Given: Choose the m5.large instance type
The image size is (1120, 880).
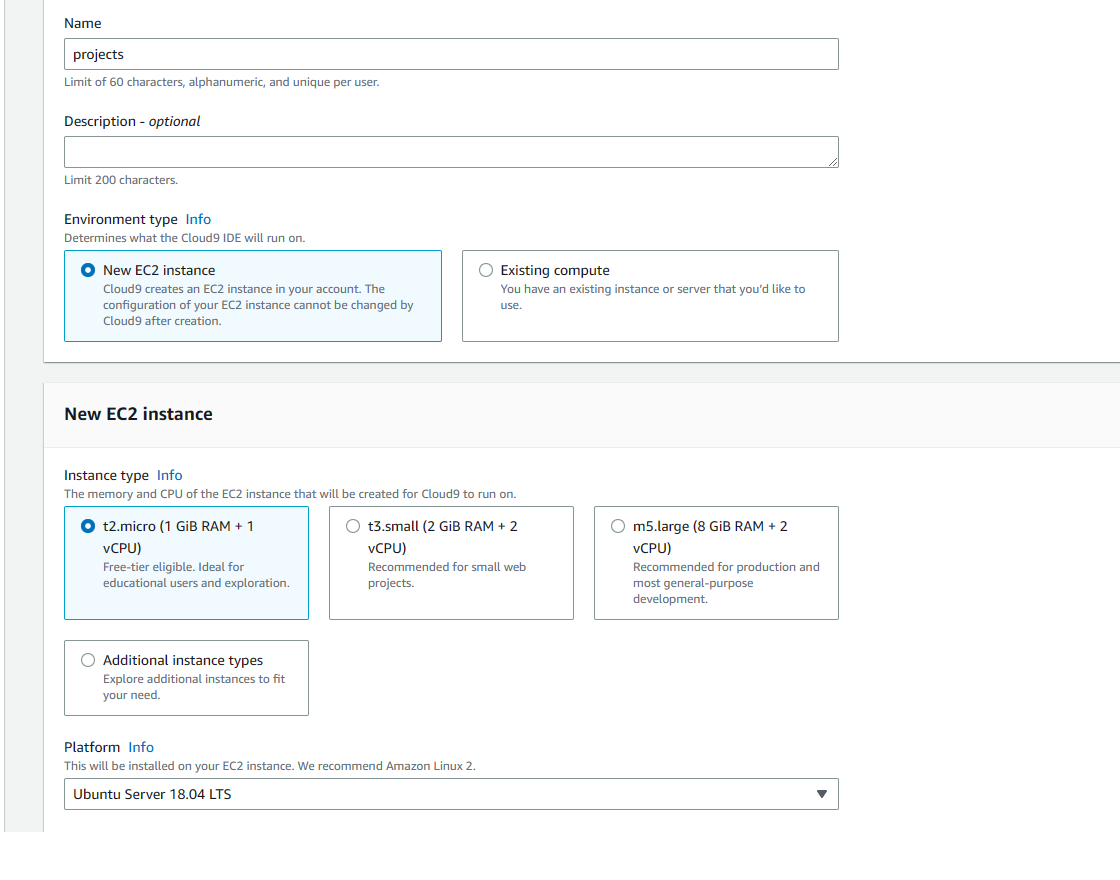Looking at the screenshot, I should (618, 526).
